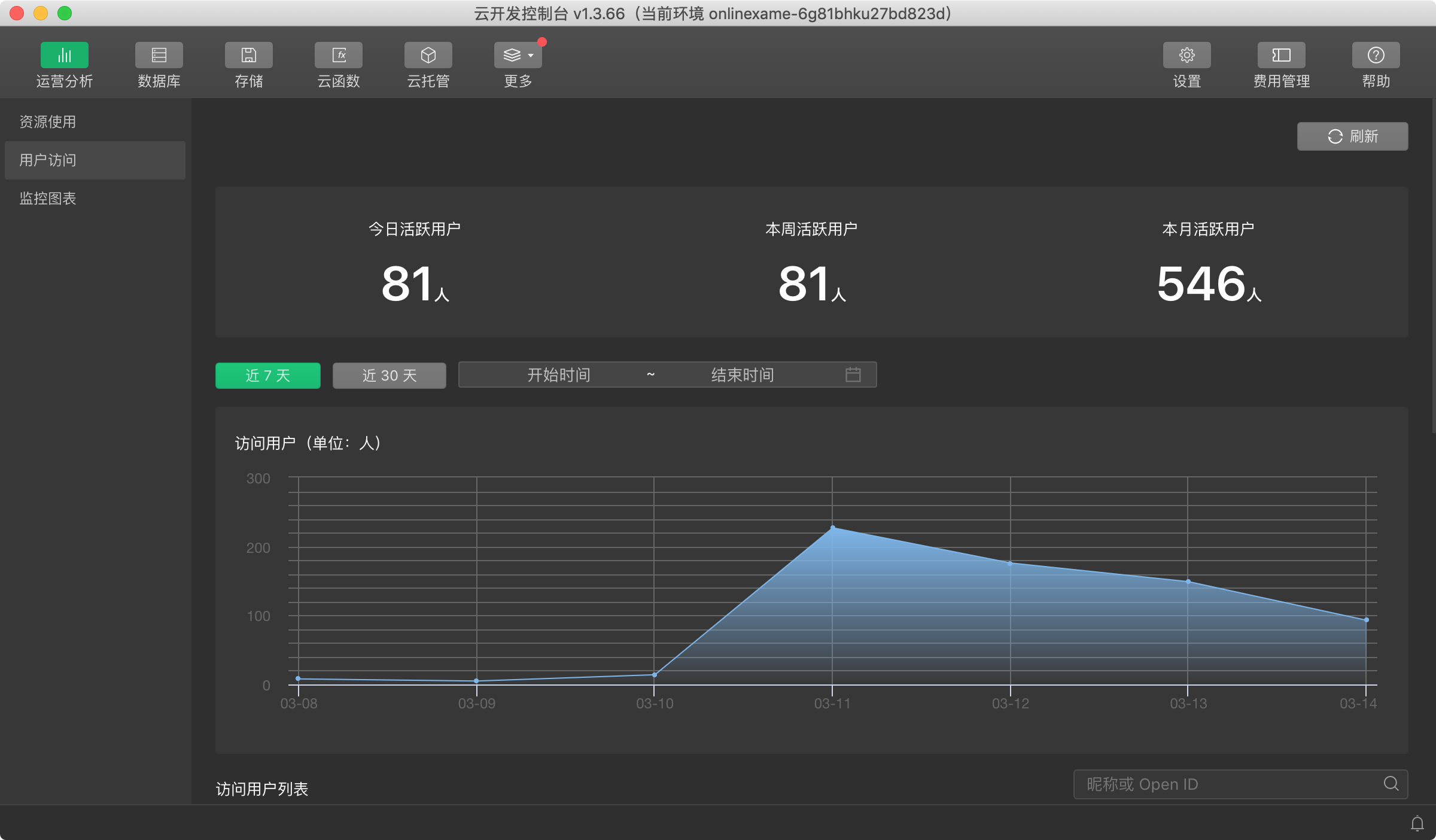Open the 运营分析 analytics icon
This screenshot has width=1436, height=840.
(x=64, y=55)
